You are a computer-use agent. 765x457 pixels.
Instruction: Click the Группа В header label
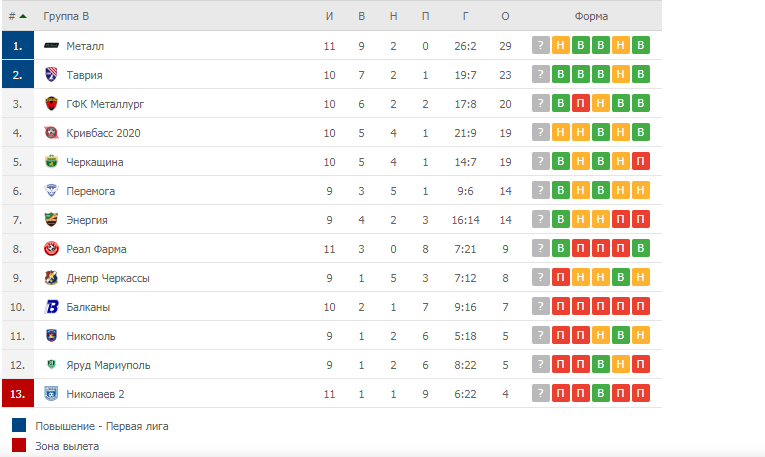[x=66, y=17]
